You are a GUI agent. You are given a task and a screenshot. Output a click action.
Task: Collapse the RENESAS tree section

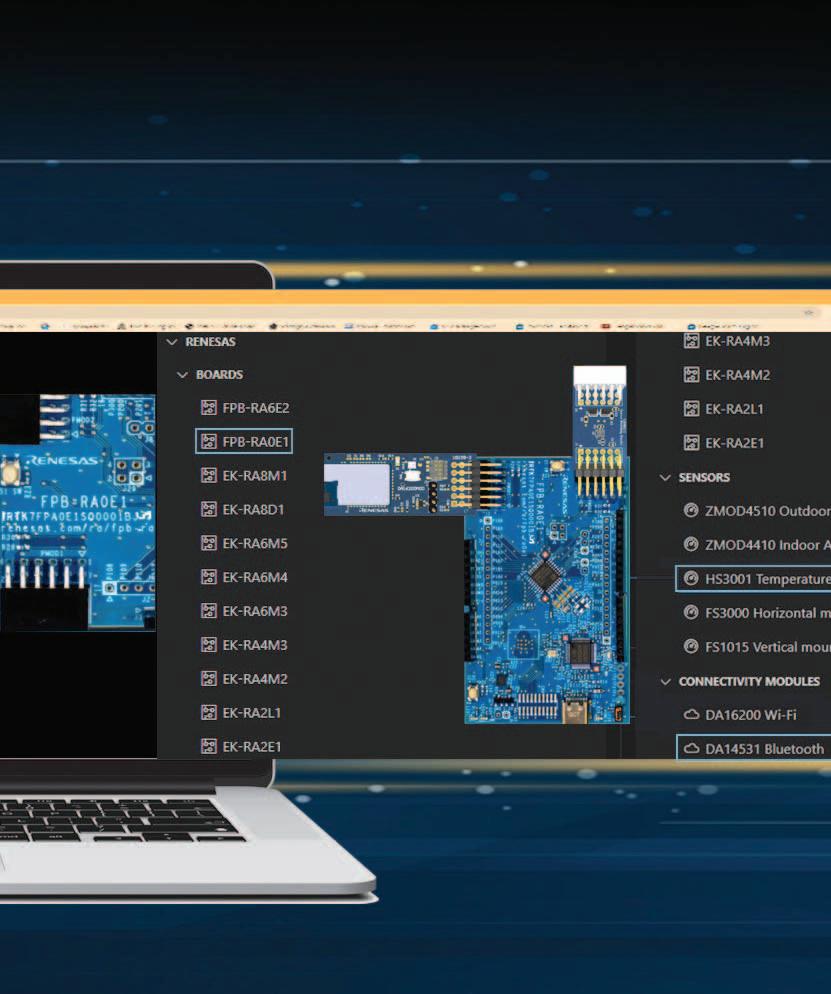coord(172,342)
